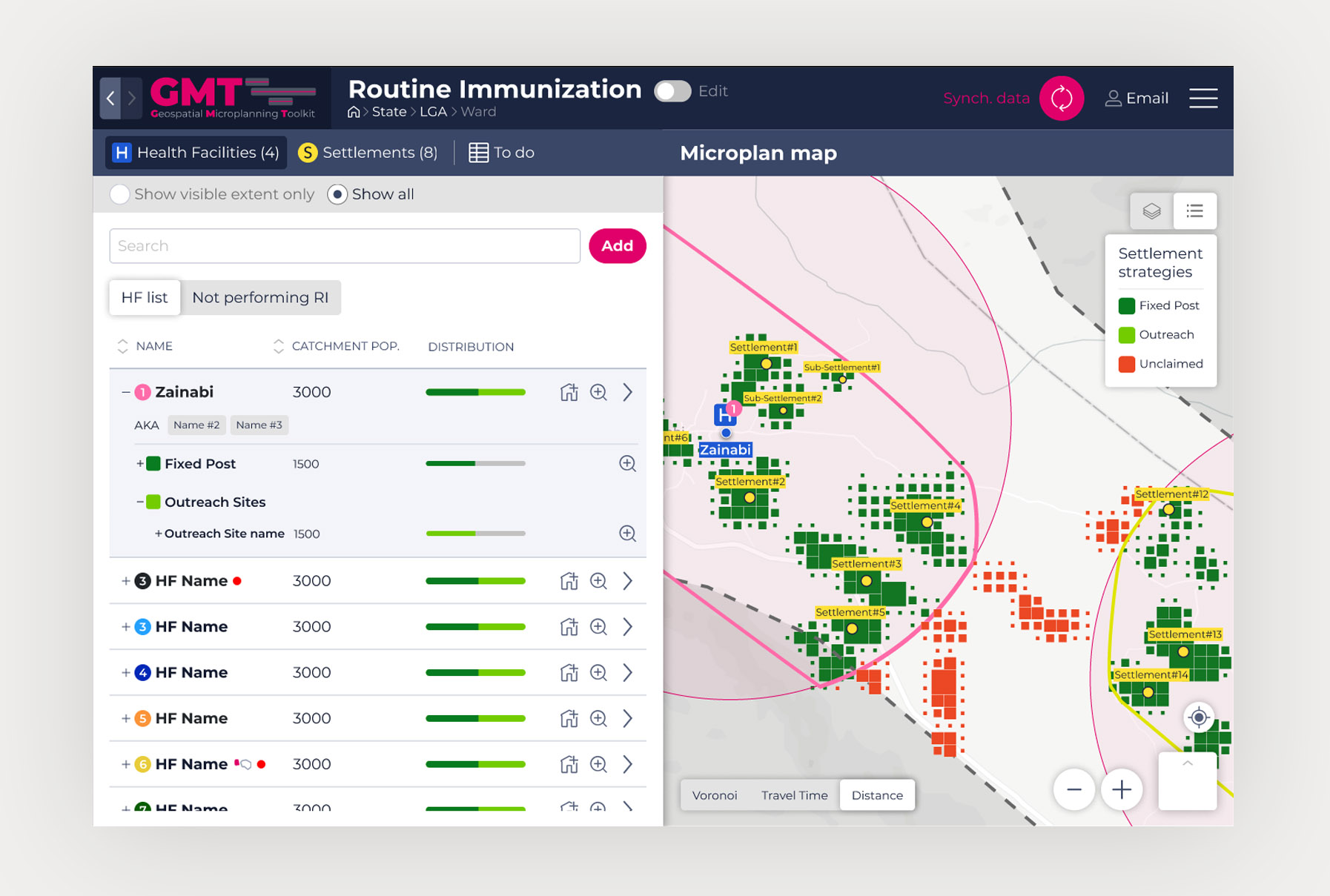Open the 'Not performing RI' tab

(259, 298)
